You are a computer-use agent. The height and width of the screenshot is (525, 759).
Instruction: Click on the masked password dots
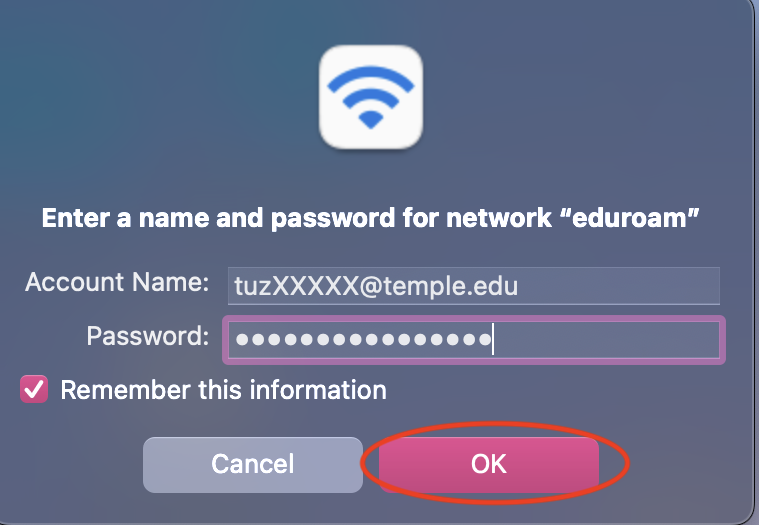[360, 340]
